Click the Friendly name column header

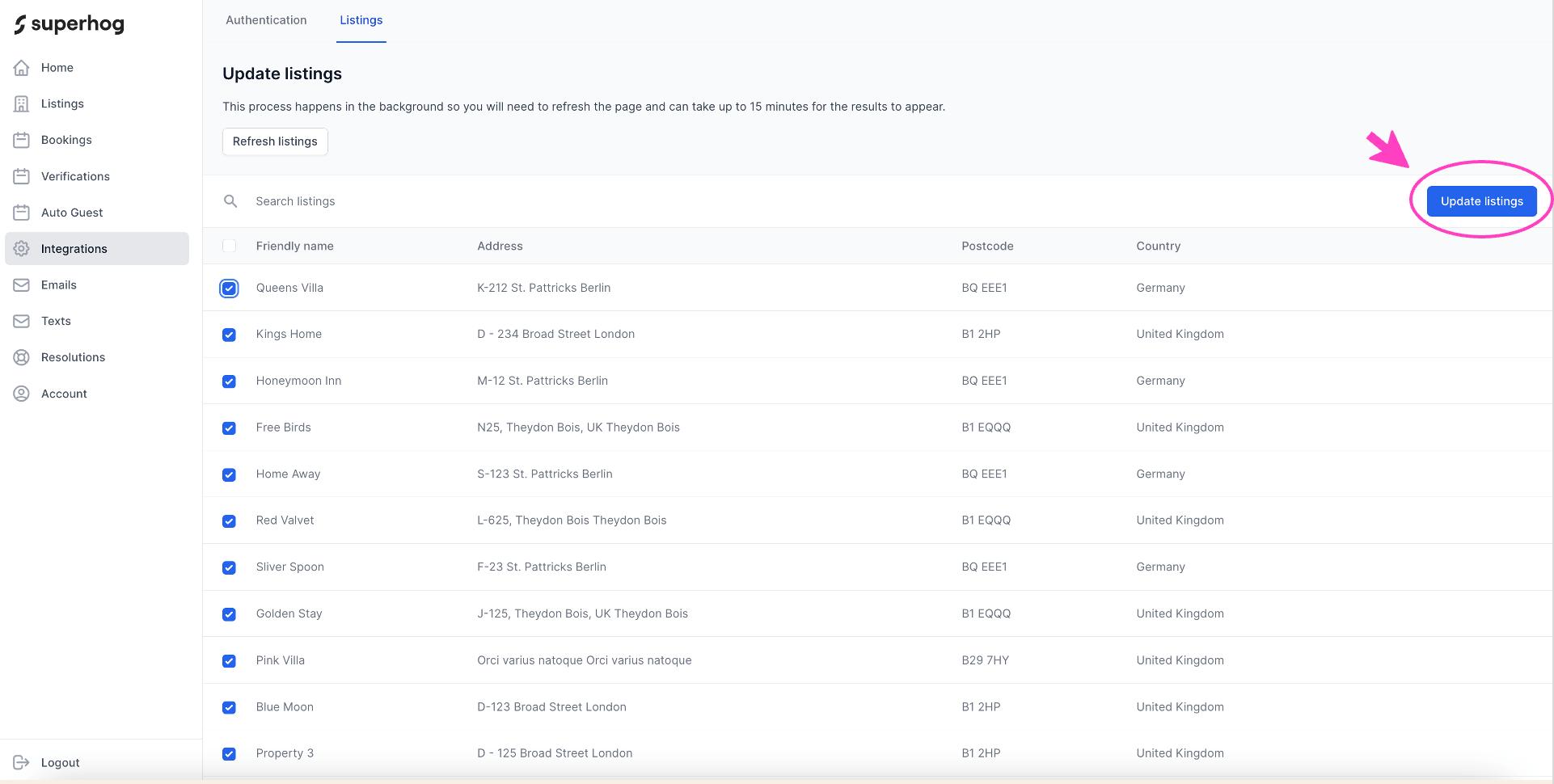(294, 246)
